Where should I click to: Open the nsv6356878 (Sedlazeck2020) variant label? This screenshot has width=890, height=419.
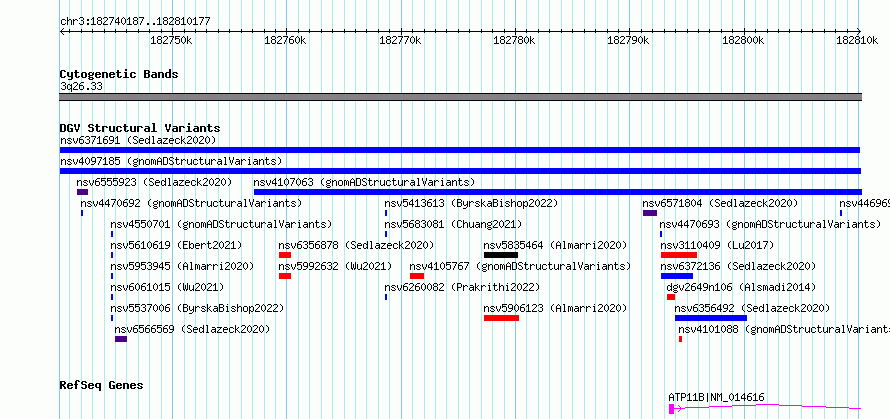356,245
